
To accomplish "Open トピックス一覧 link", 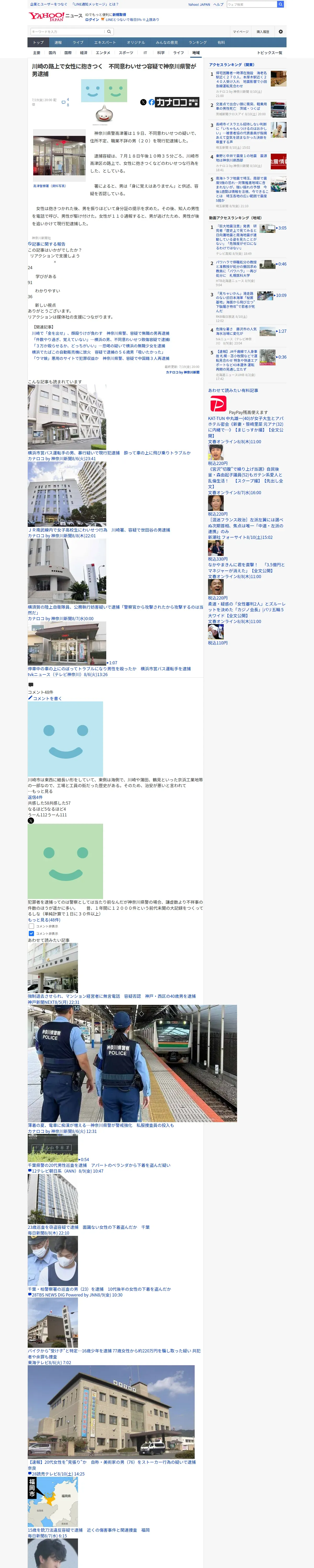I will (x=269, y=53).
